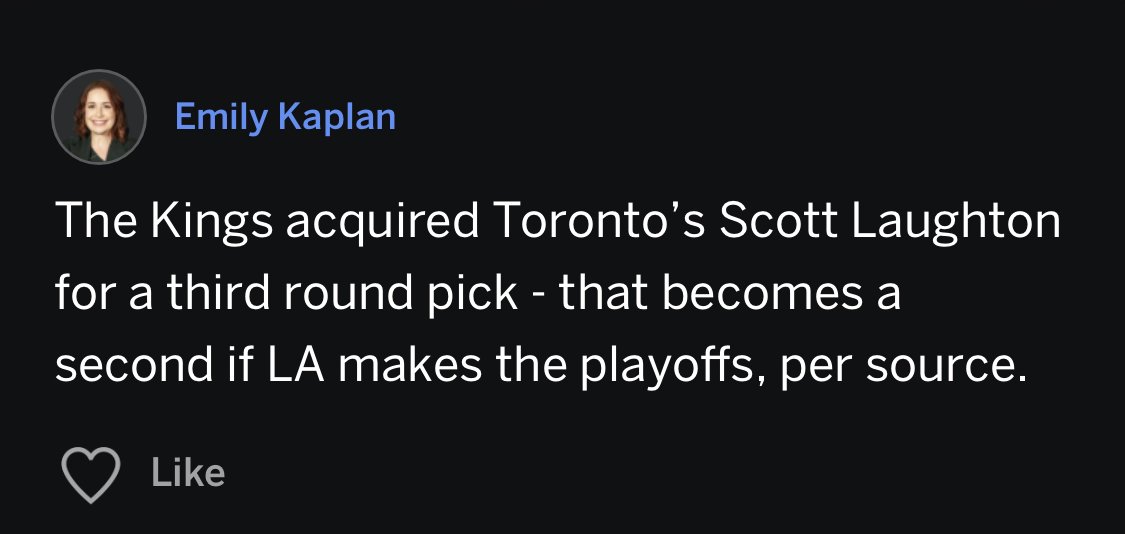This screenshot has width=1125, height=534.
Task: Click "Scott Laughton" in the post text
Action: click(x=890, y=221)
